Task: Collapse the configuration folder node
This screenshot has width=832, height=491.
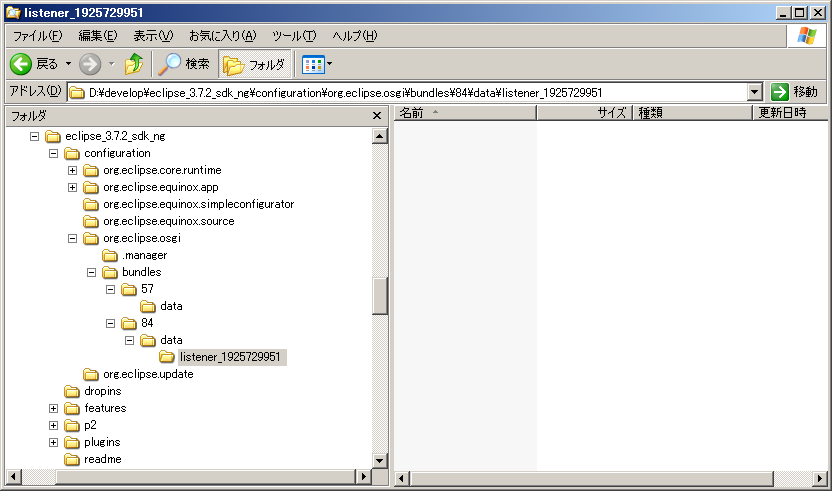Action: 54,153
